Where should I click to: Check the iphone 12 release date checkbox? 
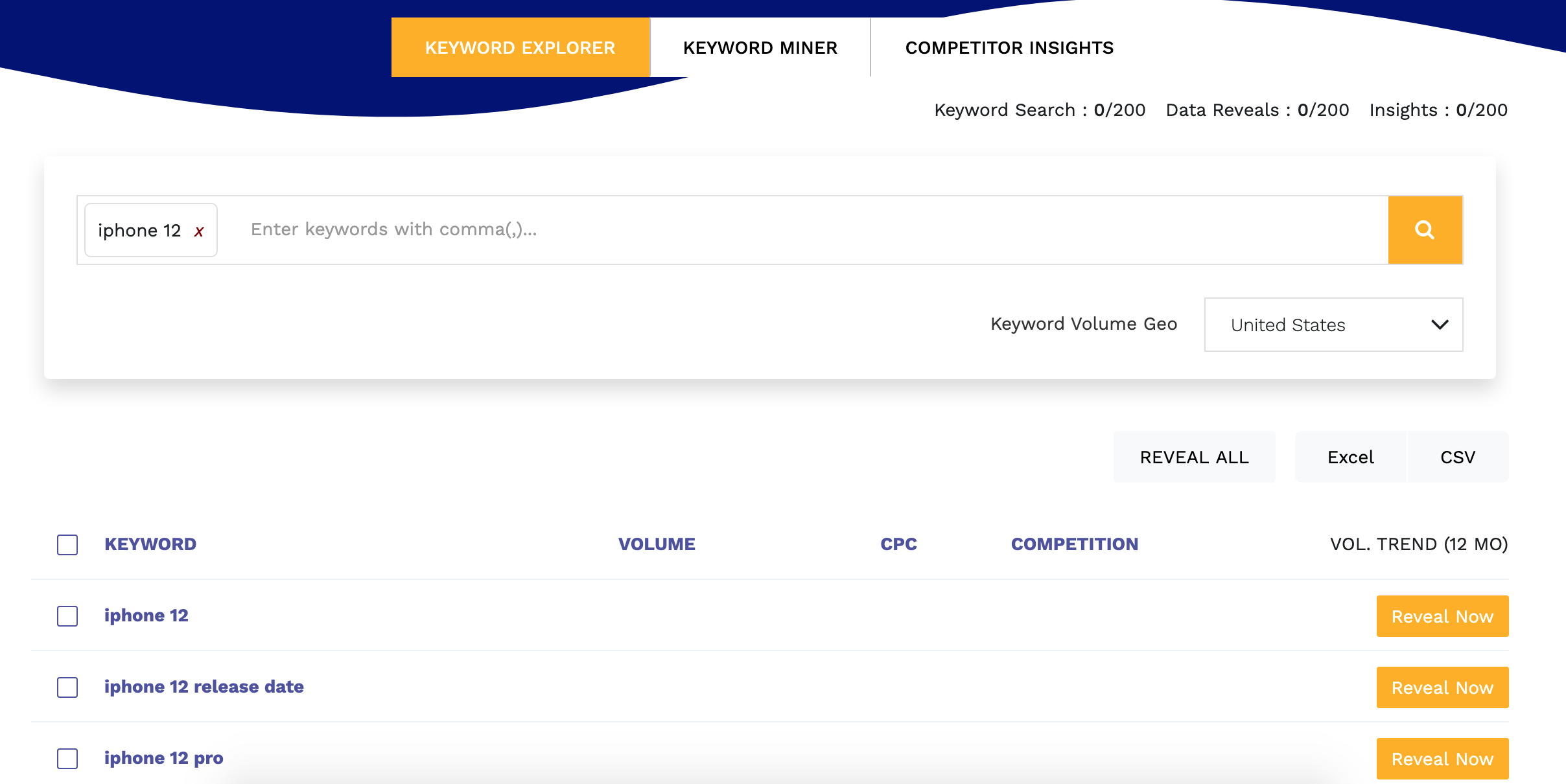67,687
